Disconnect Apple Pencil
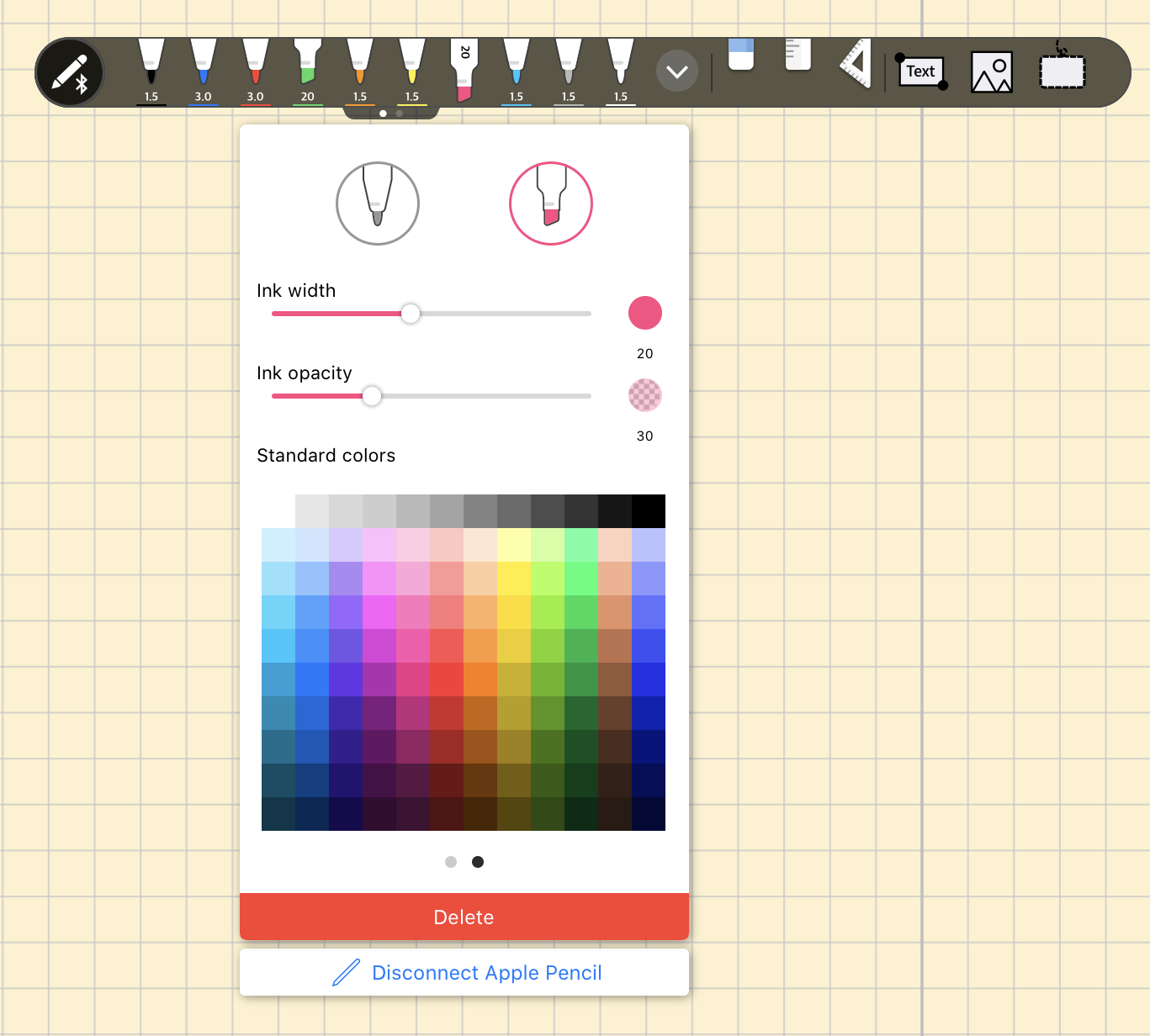 click(464, 972)
